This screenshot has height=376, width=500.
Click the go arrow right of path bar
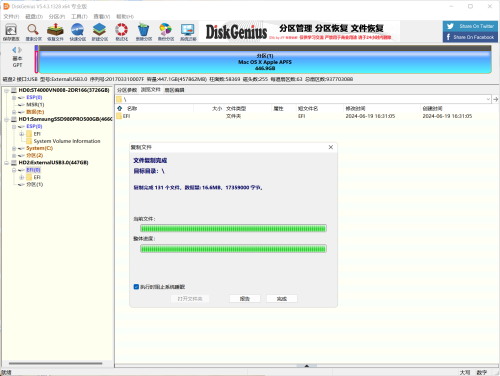(496, 99)
